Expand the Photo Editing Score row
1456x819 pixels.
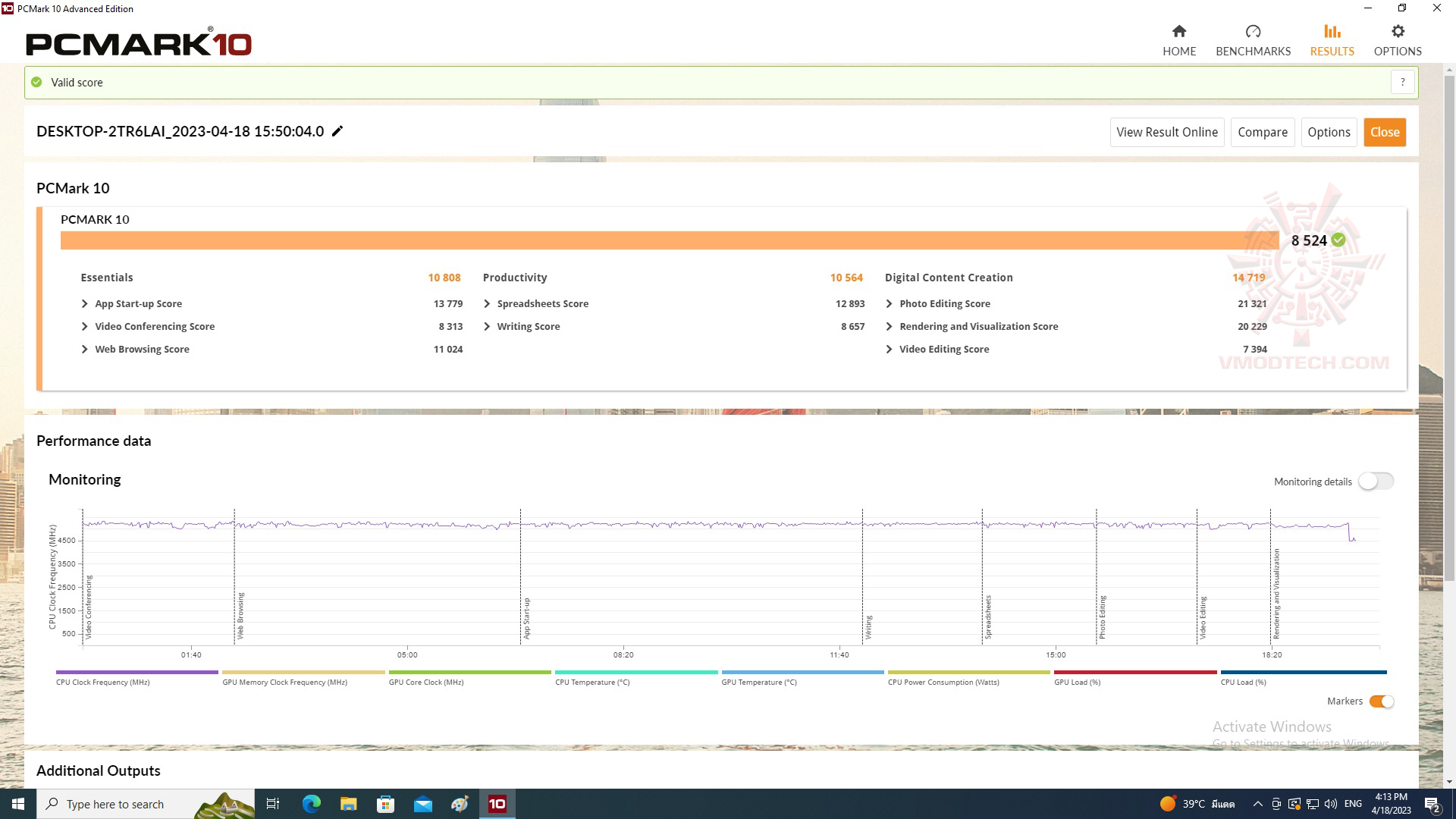888,303
